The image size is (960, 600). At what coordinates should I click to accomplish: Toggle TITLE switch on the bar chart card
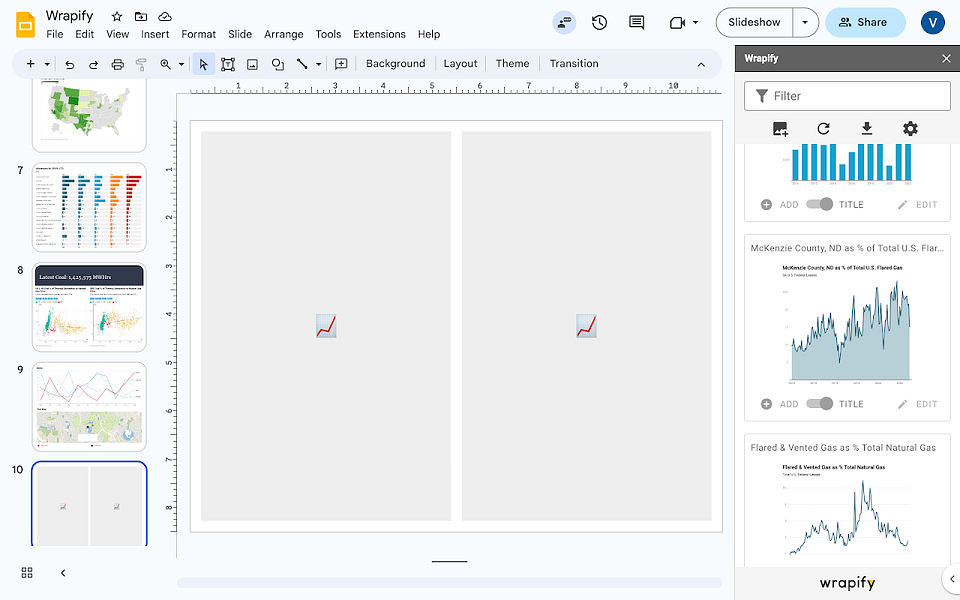[819, 204]
